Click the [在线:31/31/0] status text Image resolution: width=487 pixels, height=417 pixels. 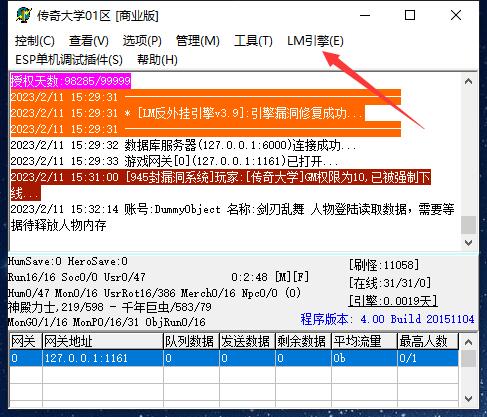click(x=390, y=283)
